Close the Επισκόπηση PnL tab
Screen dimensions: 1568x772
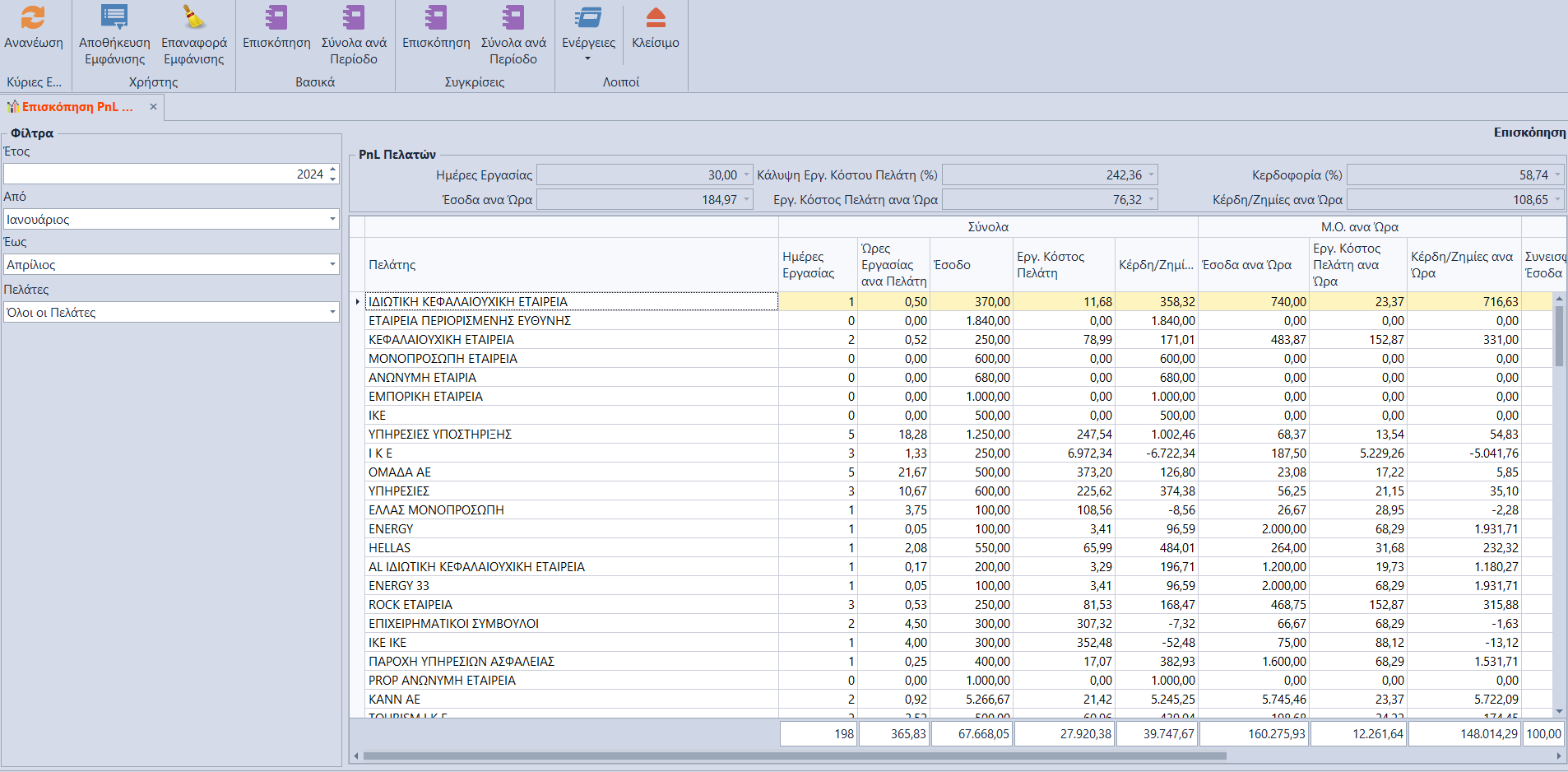click(153, 107)
